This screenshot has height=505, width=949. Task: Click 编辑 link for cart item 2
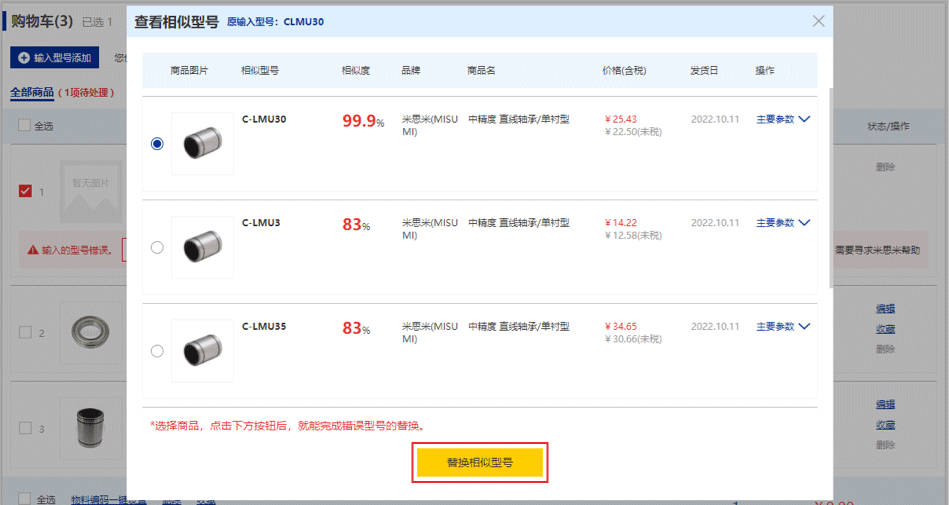pyautogui.click(x=885, y=309)
